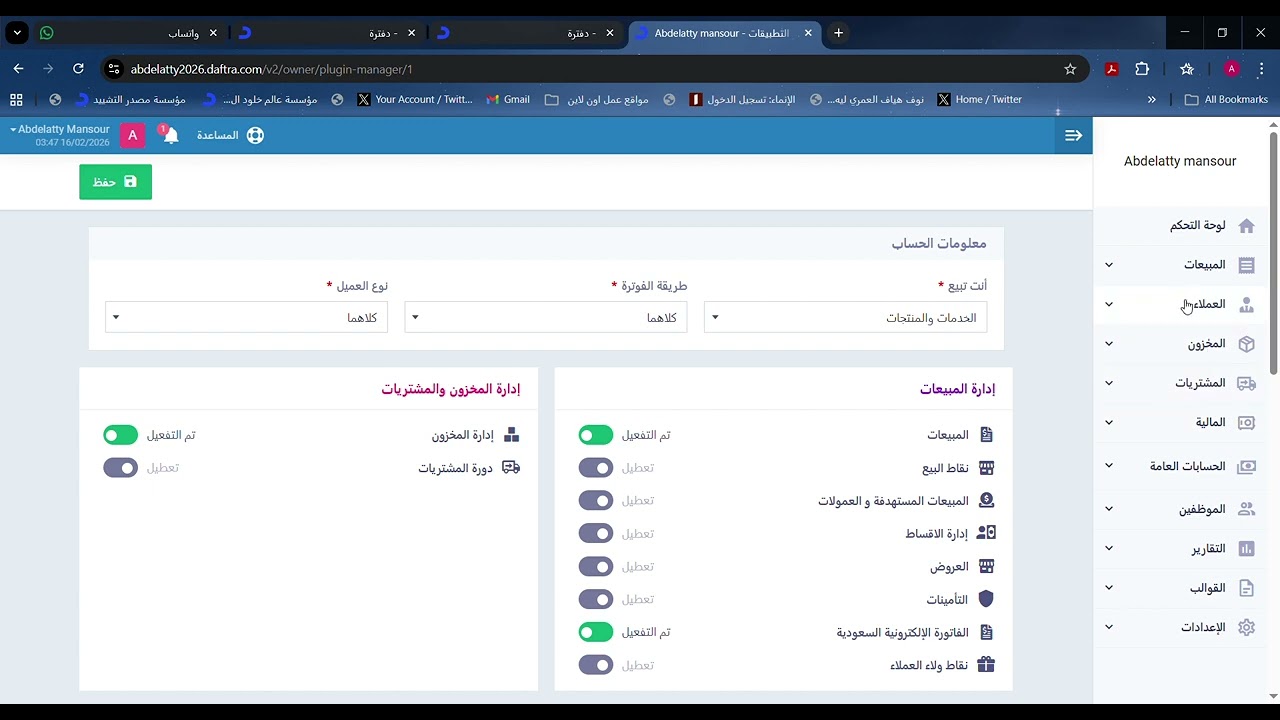Click the القوالب document icon

(1246, 588)
